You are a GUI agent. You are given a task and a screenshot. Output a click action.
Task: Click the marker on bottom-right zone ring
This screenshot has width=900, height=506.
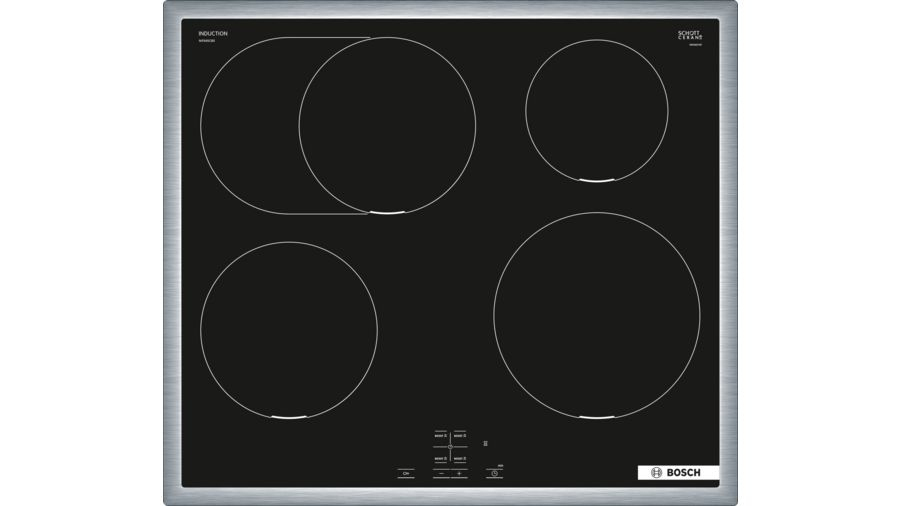[596, 417]
